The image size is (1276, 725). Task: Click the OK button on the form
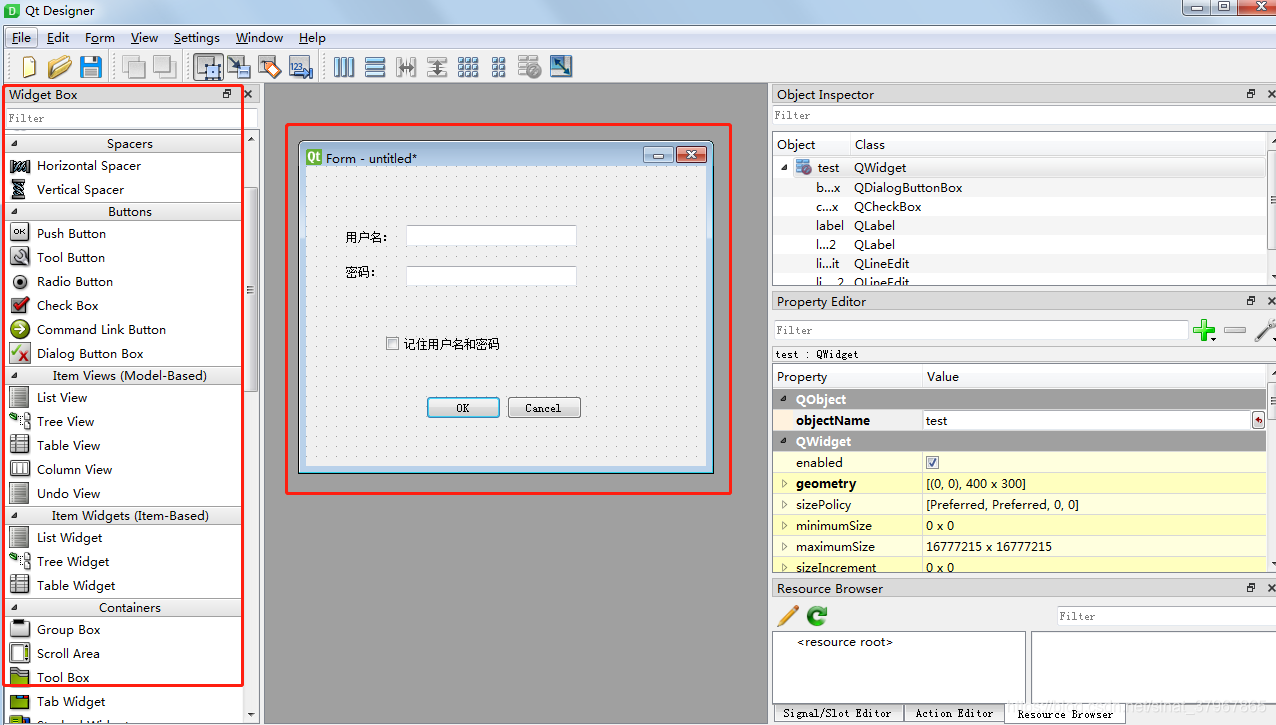pos(463,408)
